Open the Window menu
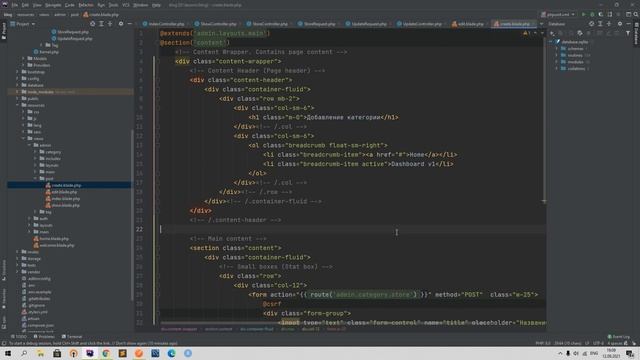Viewport: 640px width, 360px height. point(141,5)
